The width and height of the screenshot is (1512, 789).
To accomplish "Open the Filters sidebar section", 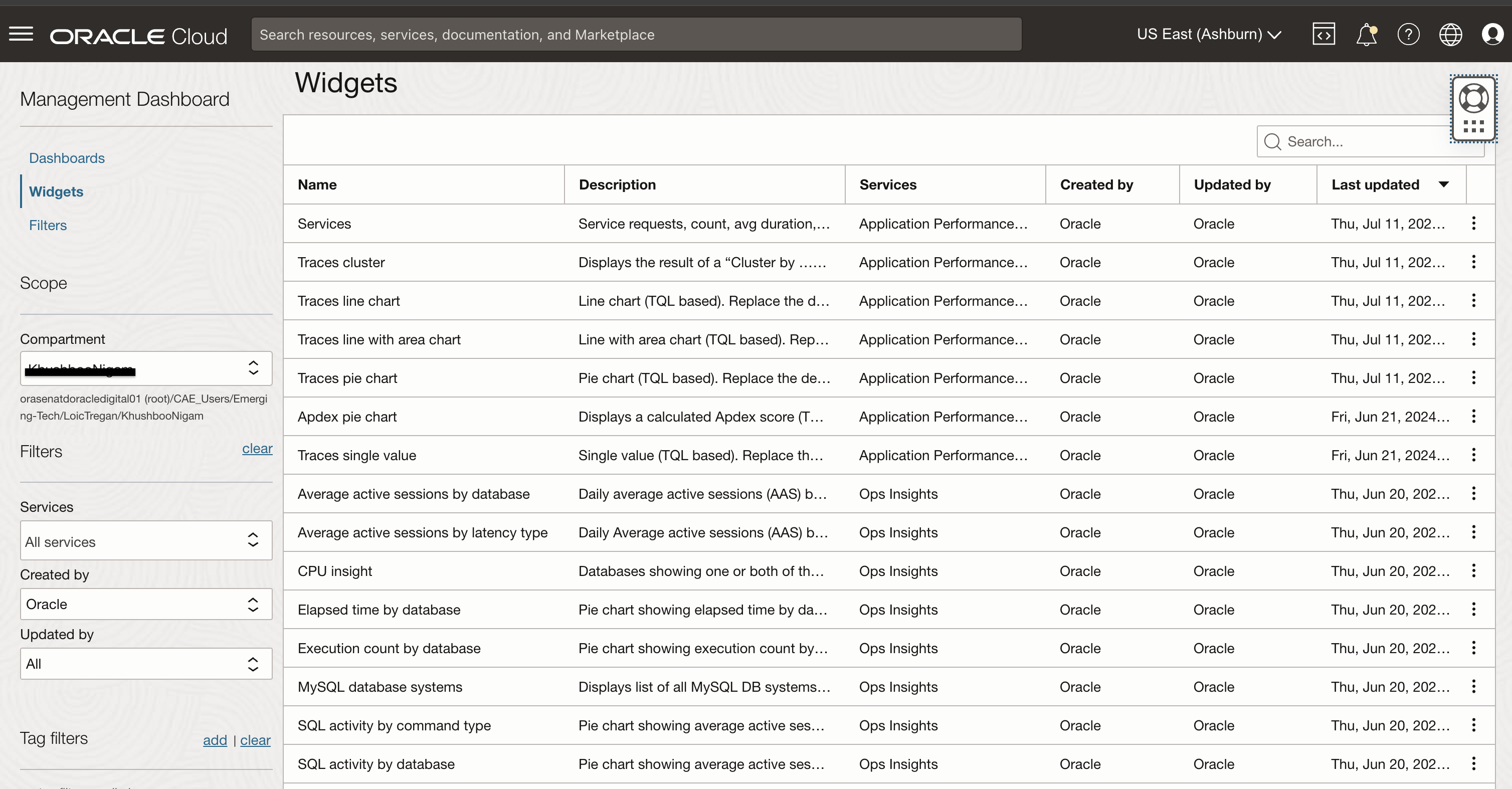I will (x=48, y=225).
